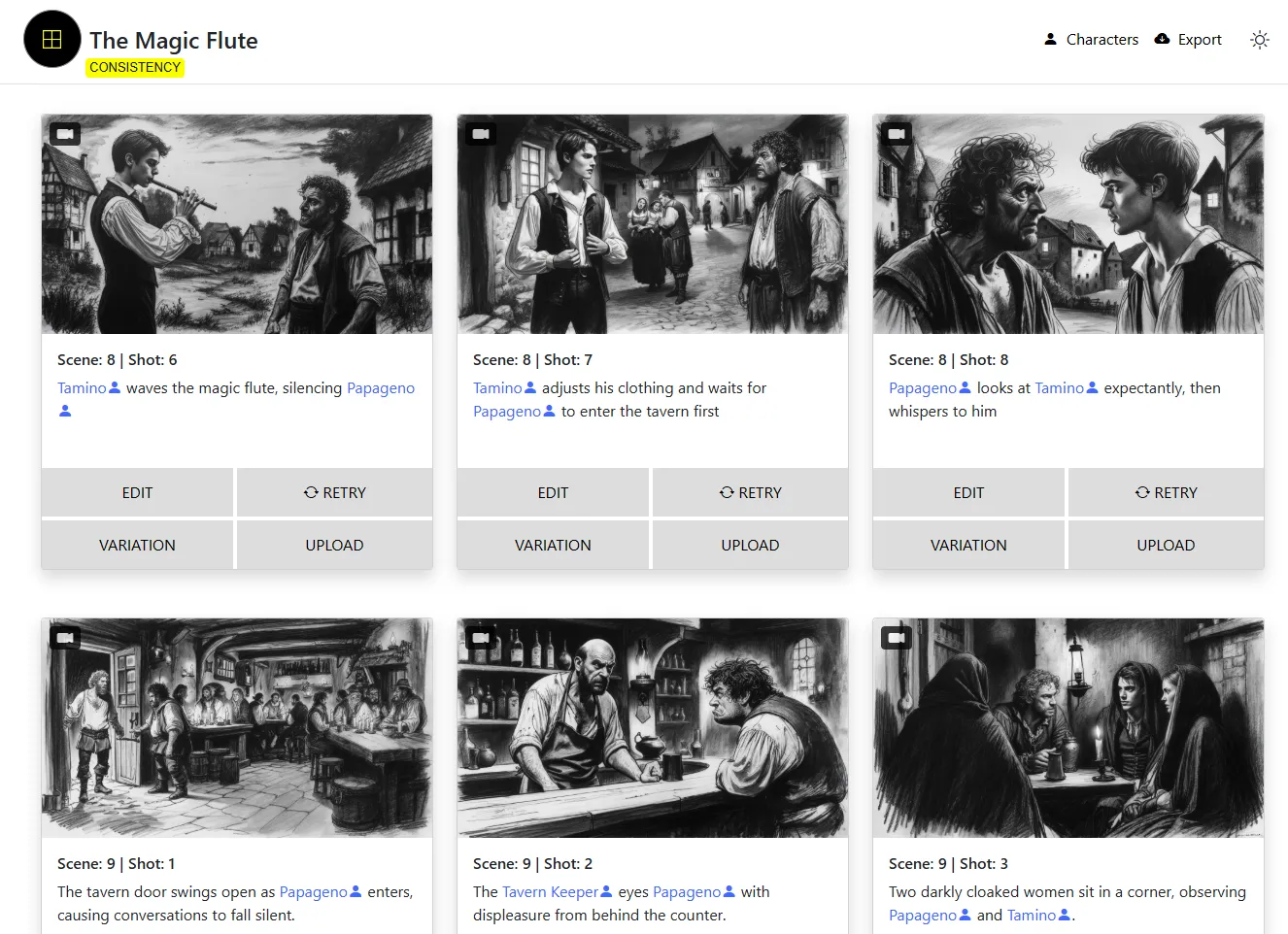1288x934 pixels.
Task: Click camera icon on Scene 9 Shot 2
Action: pyautogui.click(x=481, y=638)
